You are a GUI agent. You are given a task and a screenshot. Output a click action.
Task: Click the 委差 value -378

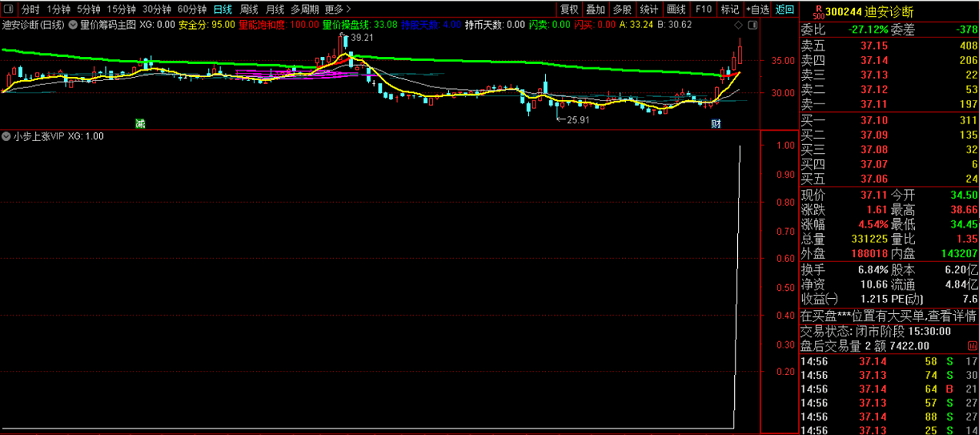tap(965, 29)
